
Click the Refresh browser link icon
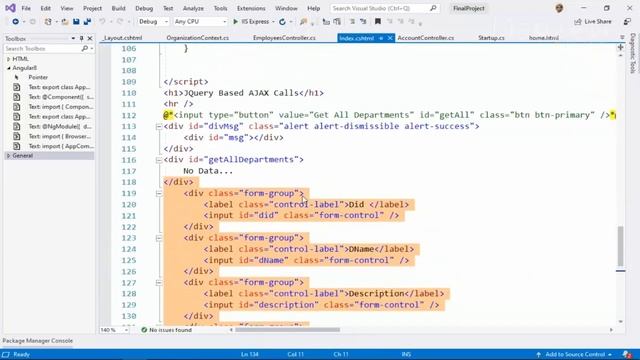tap(282, 22)
